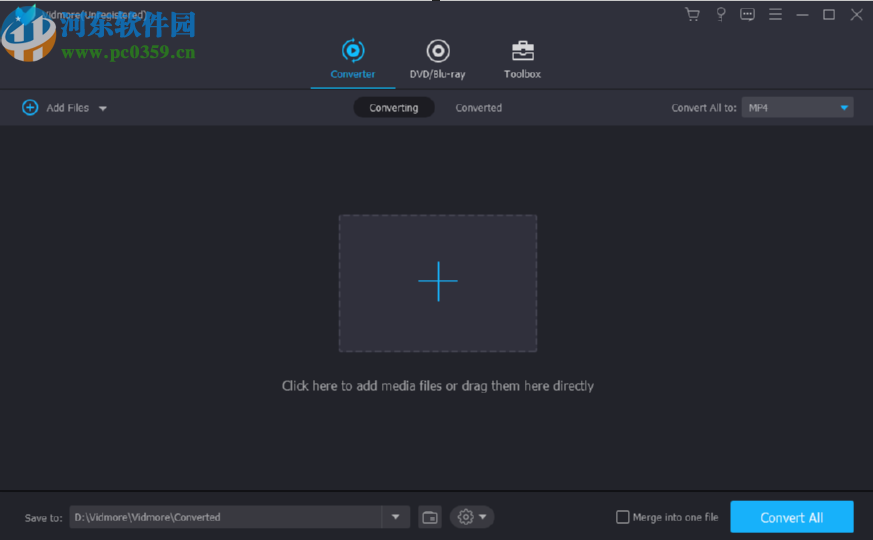
Task: Open the gear settings dropdown
Action: point(472,517)
